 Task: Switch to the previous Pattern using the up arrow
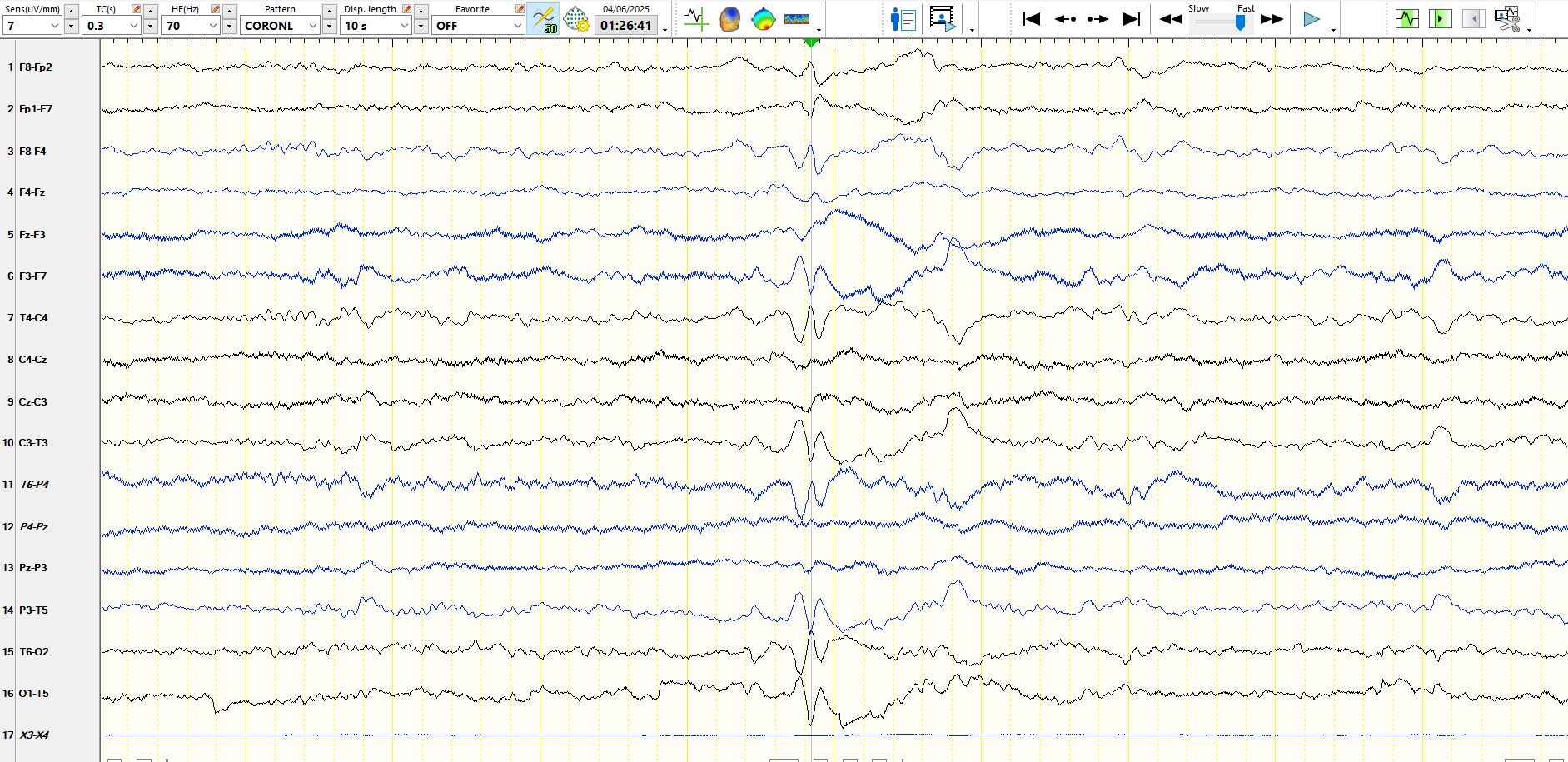coord(329,11)
